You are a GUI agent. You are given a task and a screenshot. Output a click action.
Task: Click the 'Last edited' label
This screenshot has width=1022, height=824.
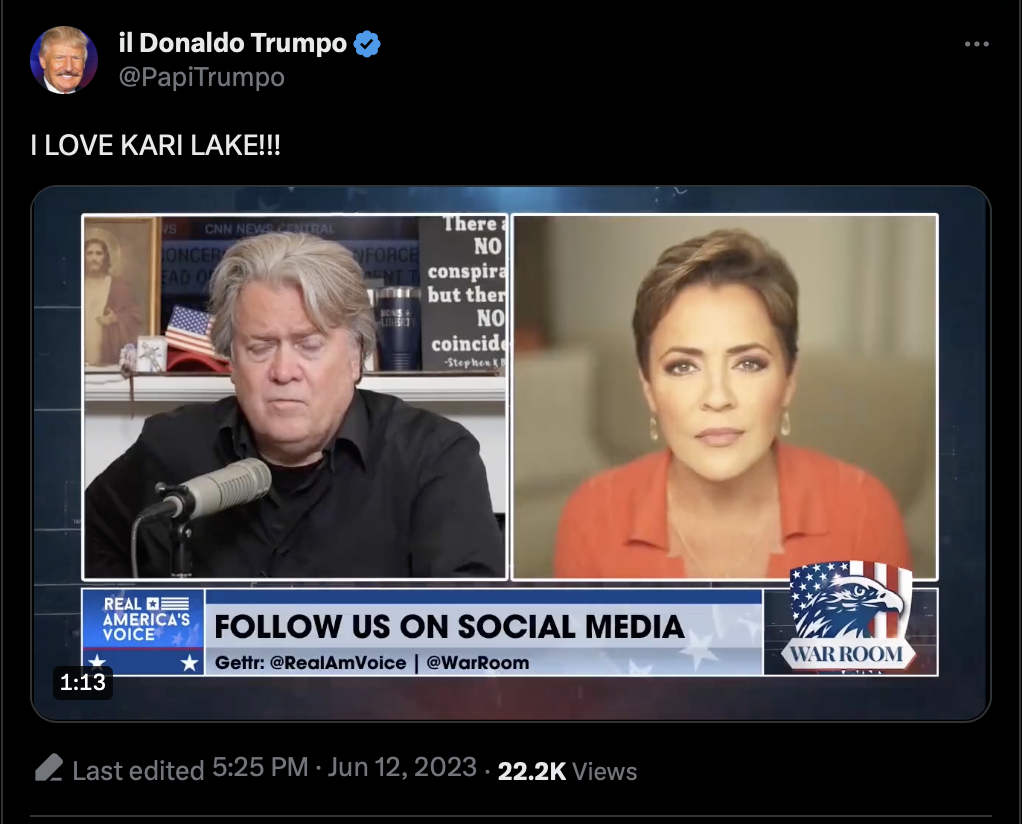138,771
